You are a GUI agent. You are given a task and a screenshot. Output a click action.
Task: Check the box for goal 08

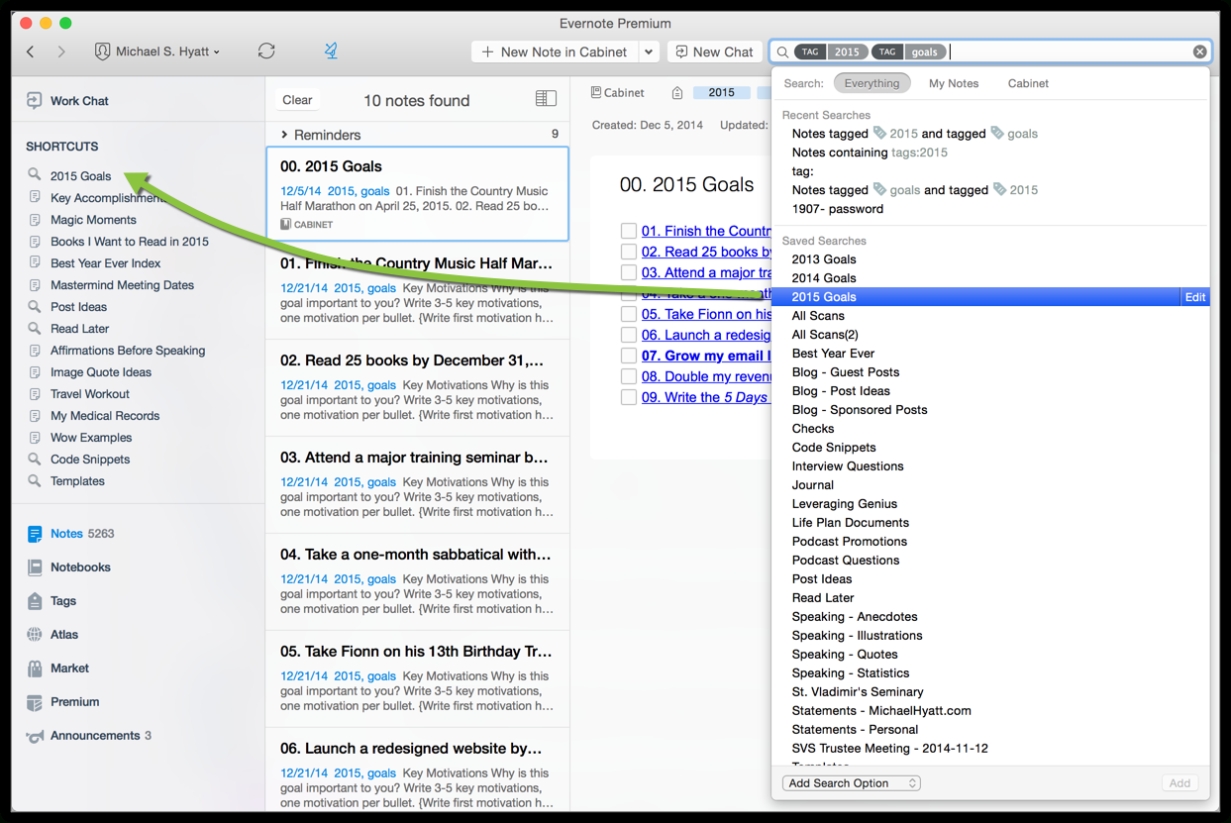(x=628, y=376)
